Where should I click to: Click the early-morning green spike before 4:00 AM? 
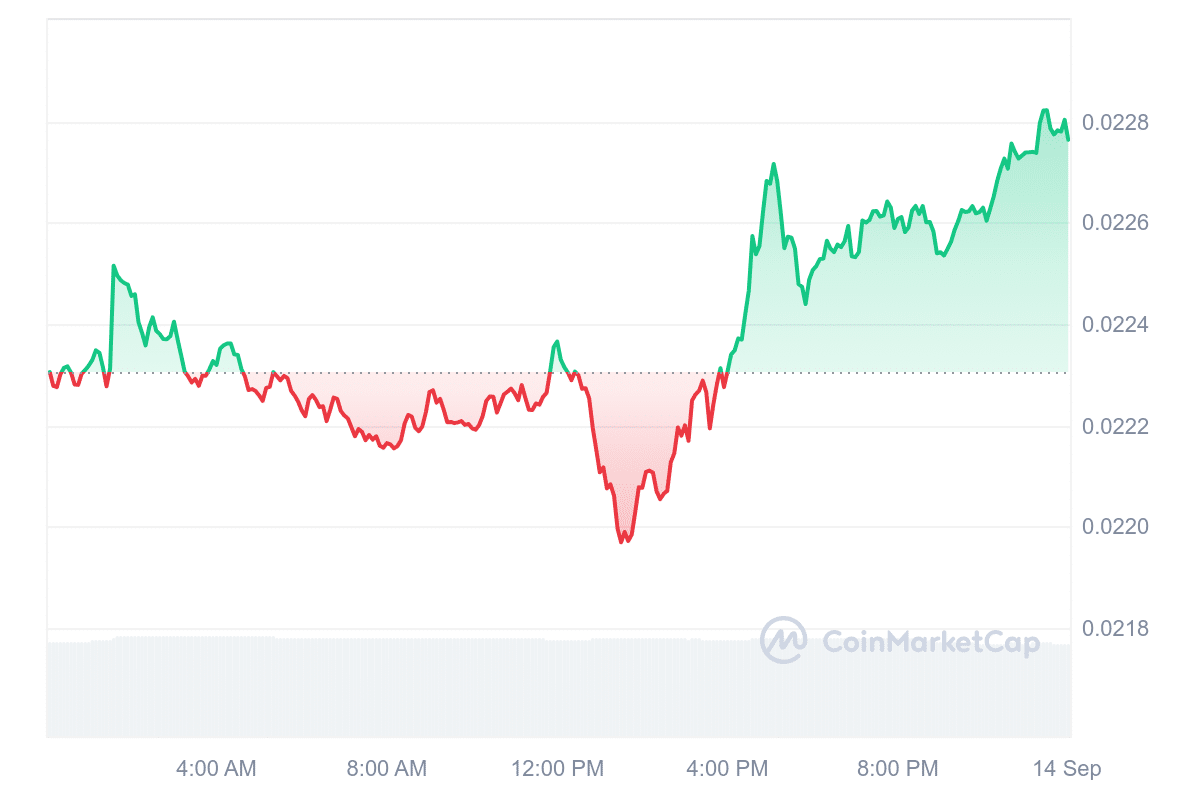(113, 266)
